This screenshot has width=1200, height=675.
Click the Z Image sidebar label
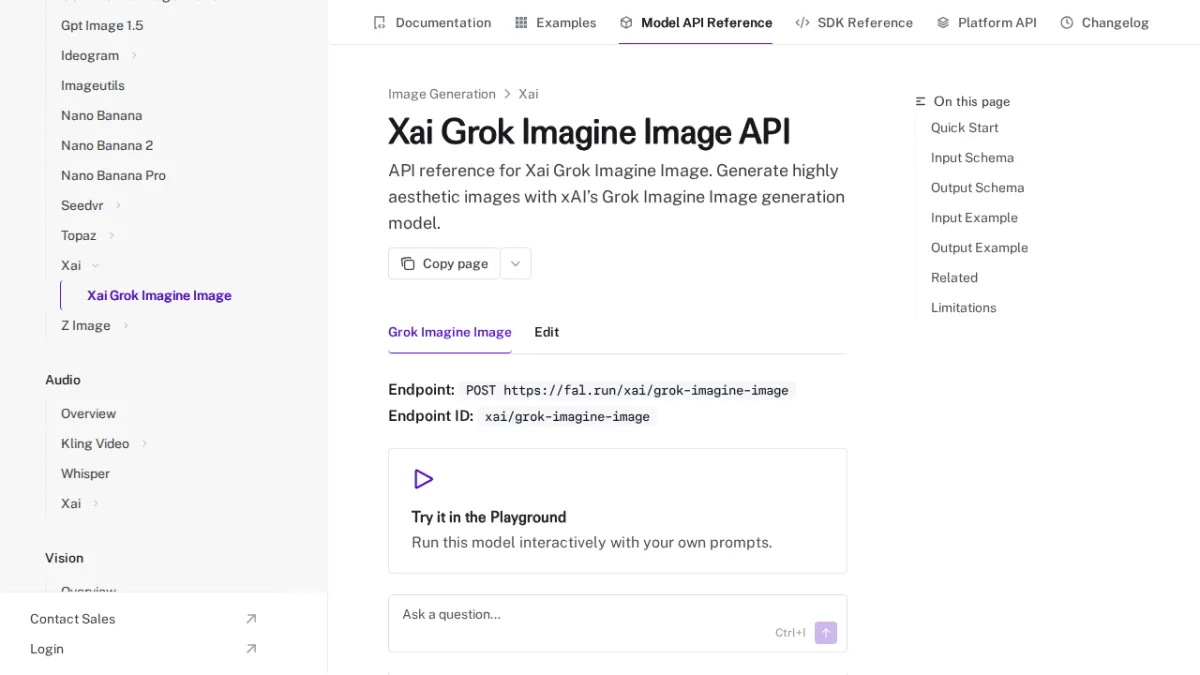pyautogui.click(x=86, y=325)
